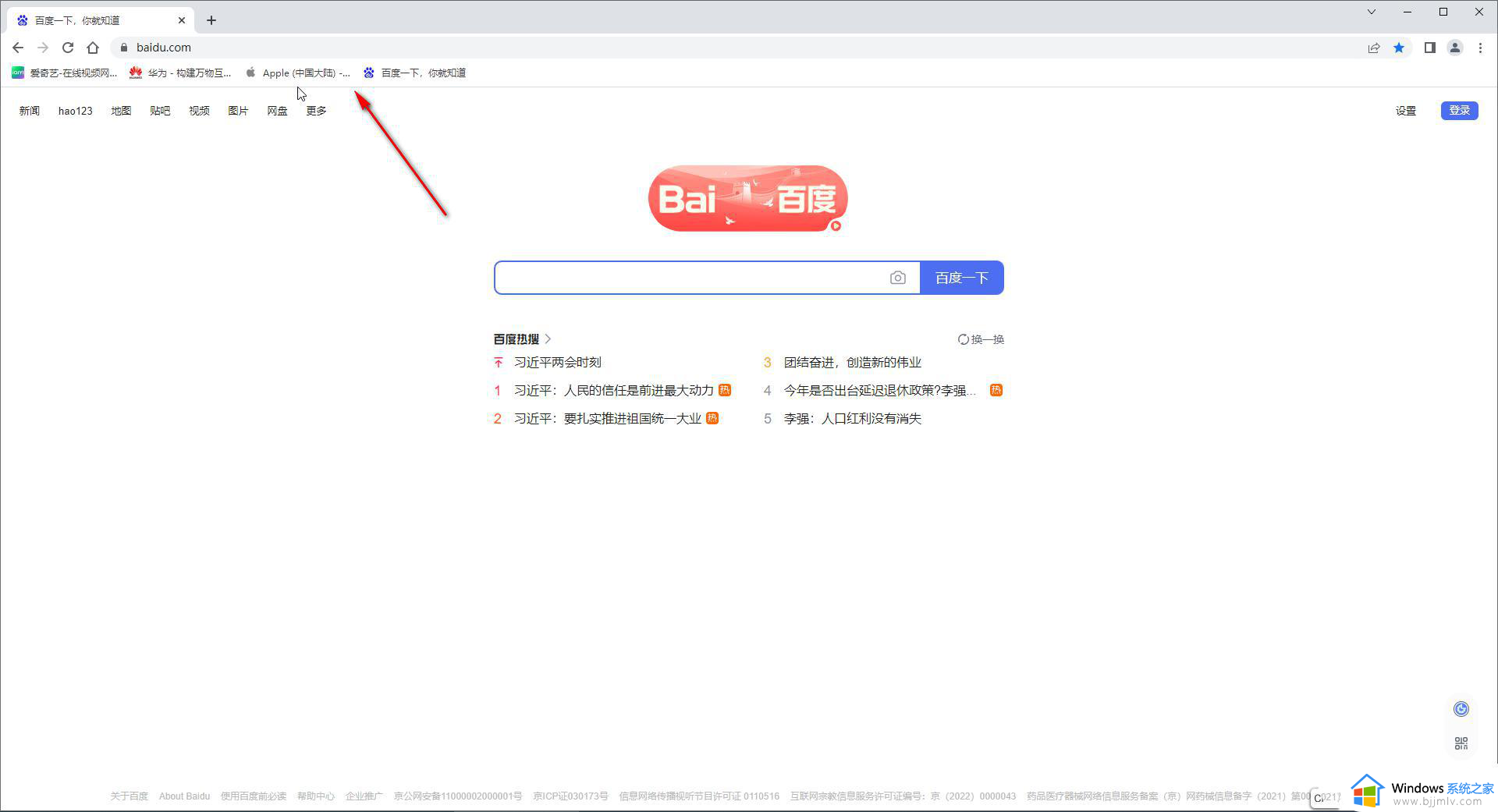This screenshot has width=1498, height=812.
Task: Open the 网盘 nav link
Action: [277, 111]
